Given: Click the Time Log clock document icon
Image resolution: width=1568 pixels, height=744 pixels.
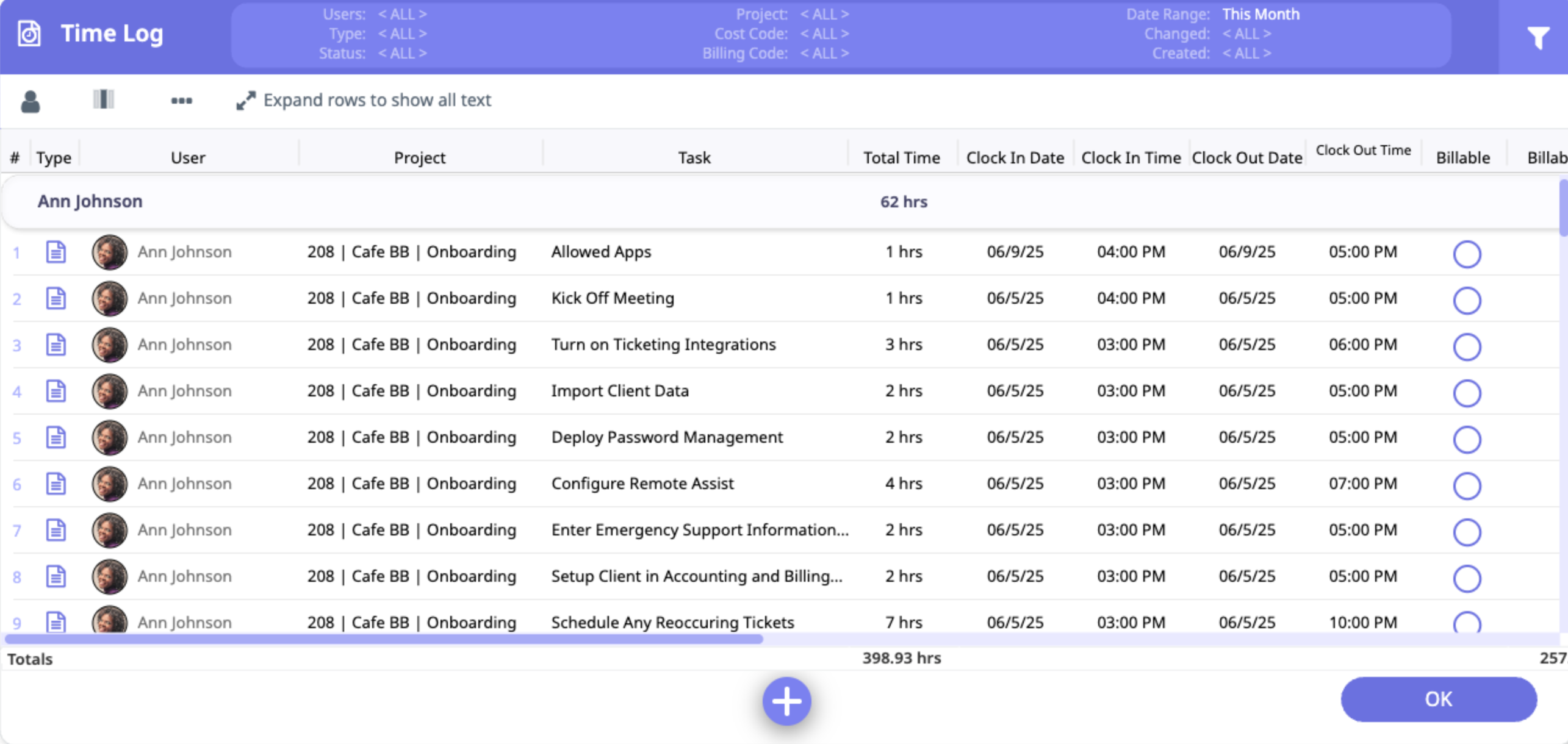Looking at the screenshot, I should [x=29, y=34].
